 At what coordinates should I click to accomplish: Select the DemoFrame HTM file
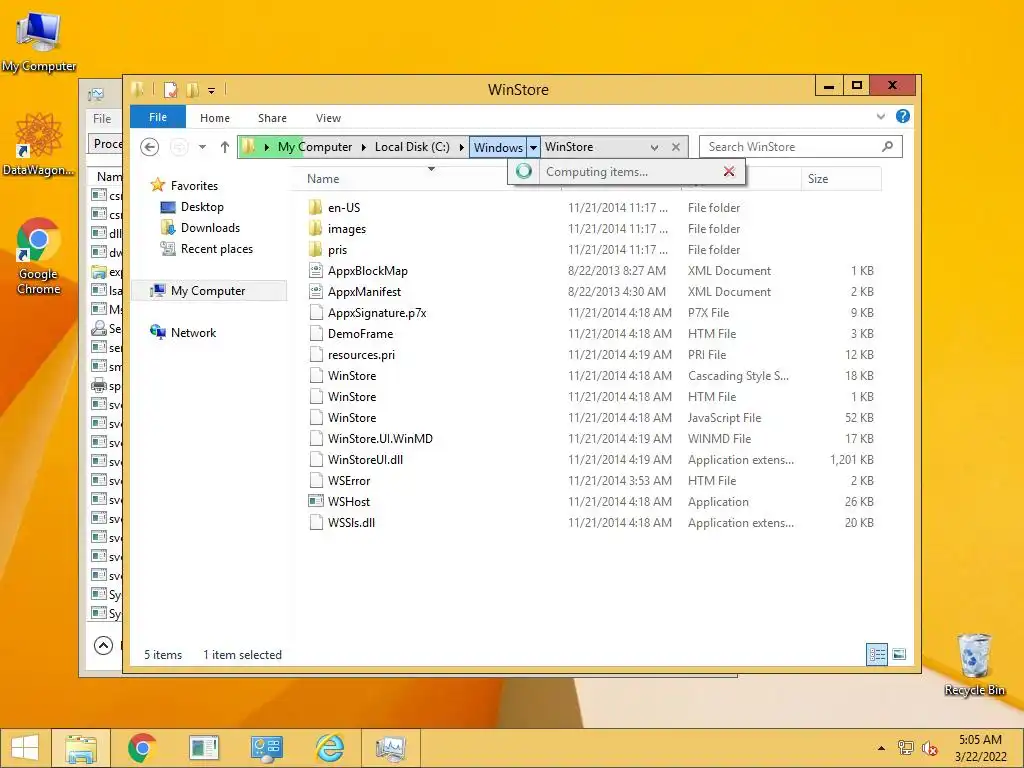(360, 334)
